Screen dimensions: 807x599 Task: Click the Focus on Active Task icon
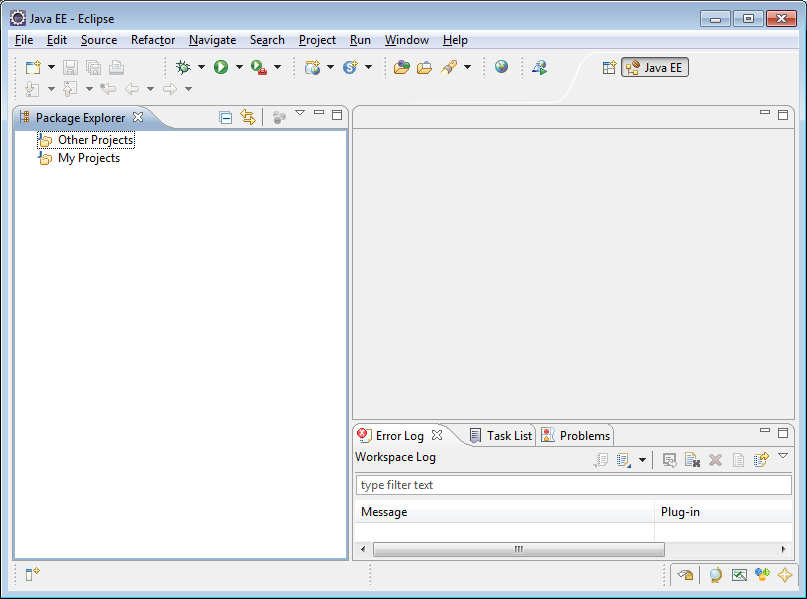pos(279,118)
